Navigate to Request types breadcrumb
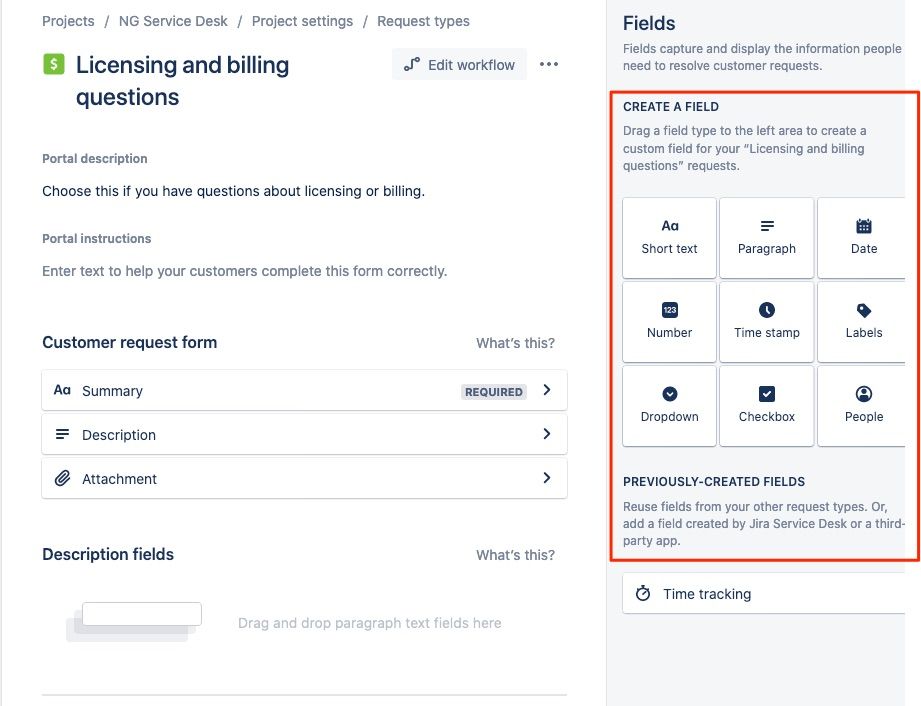The width and height of the screenshot is (921, 706). point(423,21)
